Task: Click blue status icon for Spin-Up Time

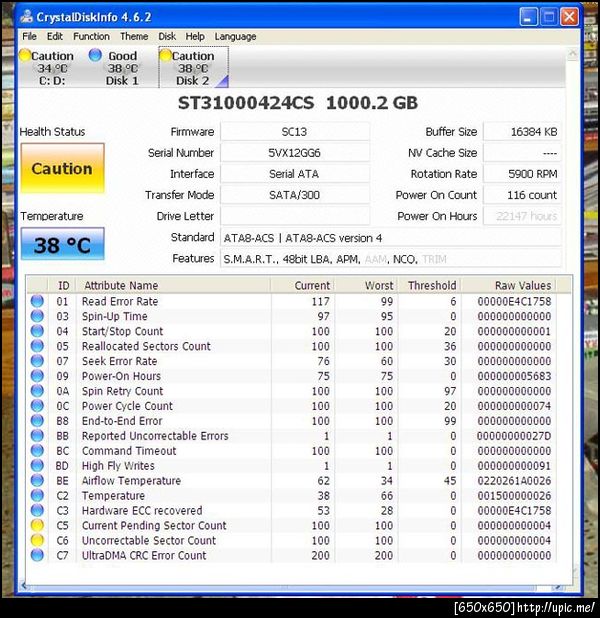Action: coord(37,316)
